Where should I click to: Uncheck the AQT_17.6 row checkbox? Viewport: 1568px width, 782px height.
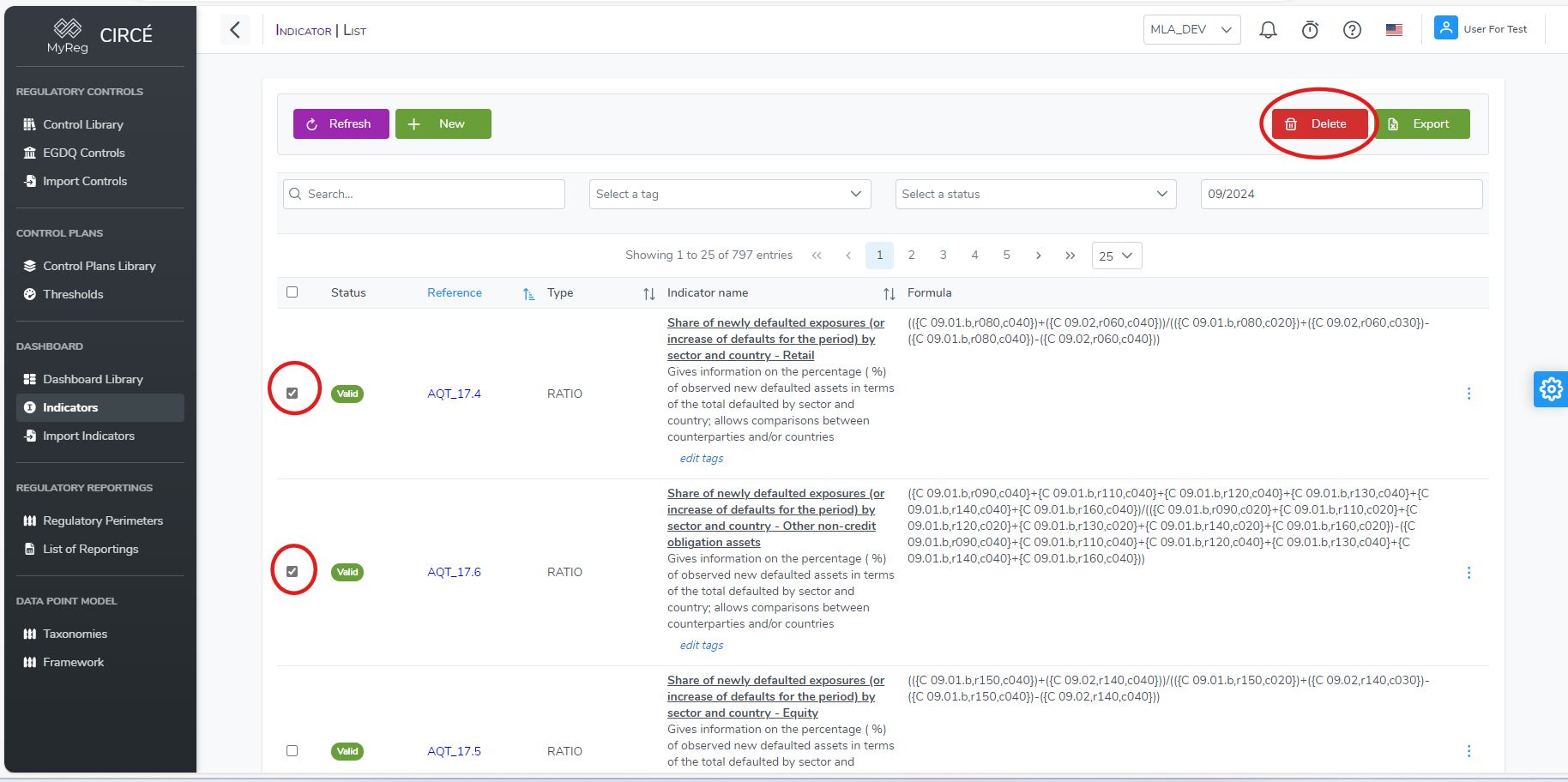(x=292, y=572)
